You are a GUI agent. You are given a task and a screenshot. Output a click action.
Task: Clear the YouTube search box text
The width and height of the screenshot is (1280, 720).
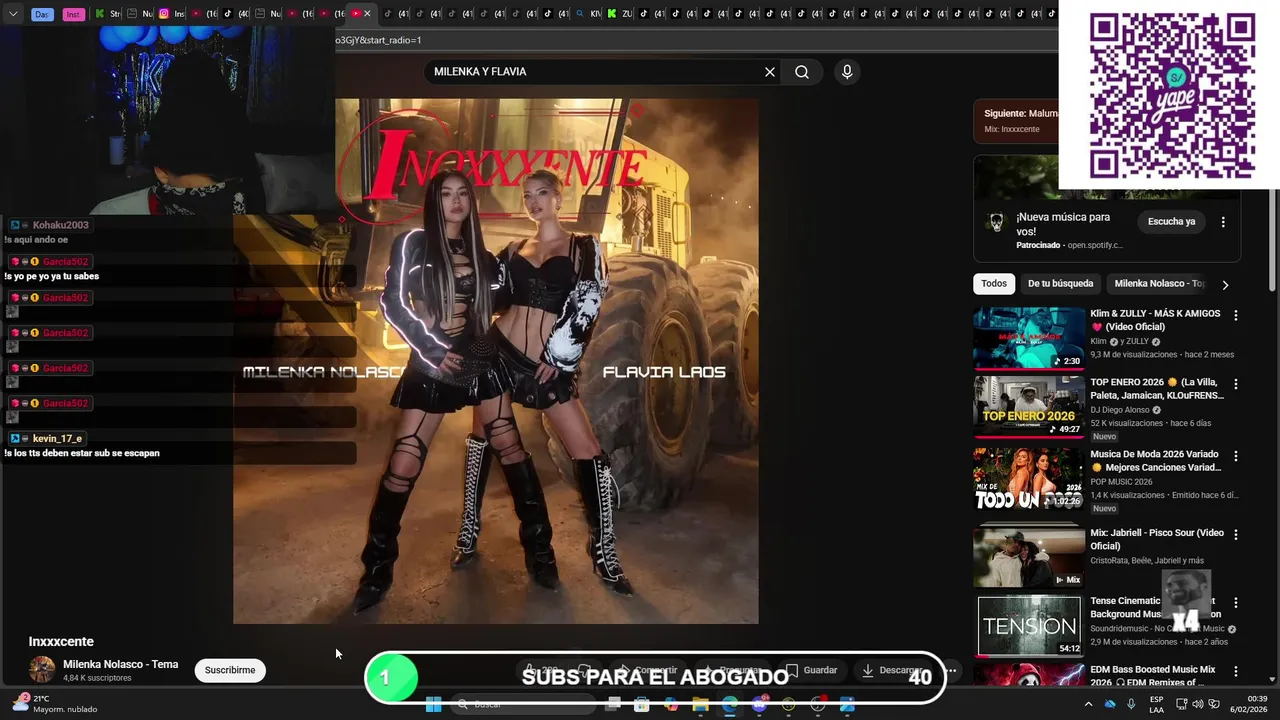770,72
